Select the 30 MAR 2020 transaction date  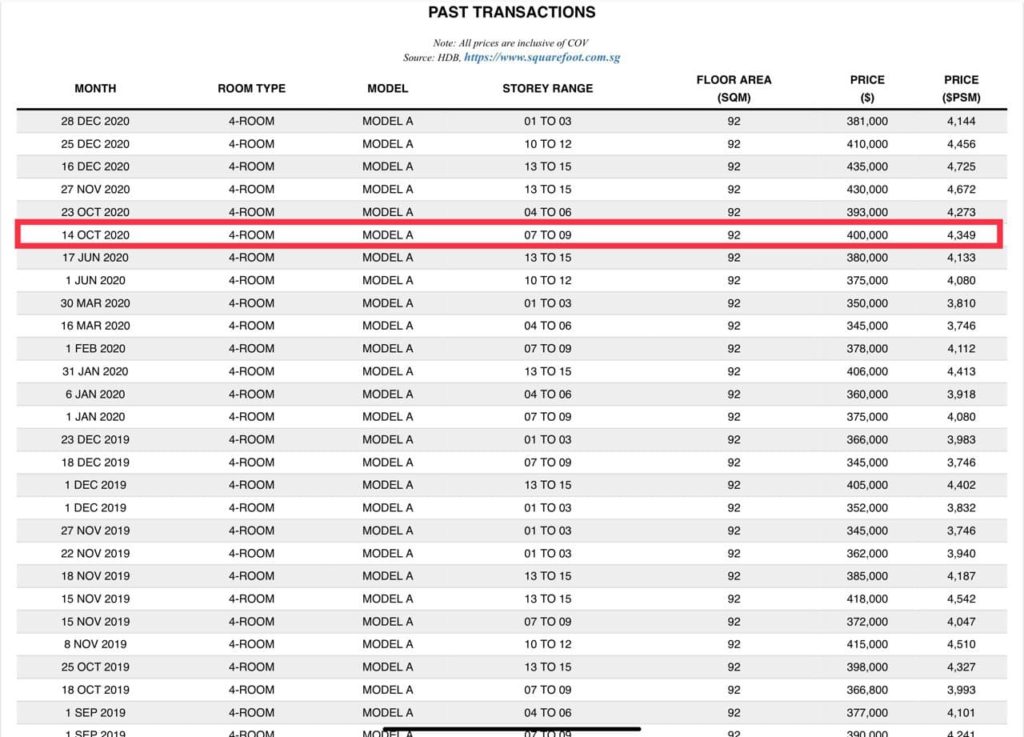96,303
